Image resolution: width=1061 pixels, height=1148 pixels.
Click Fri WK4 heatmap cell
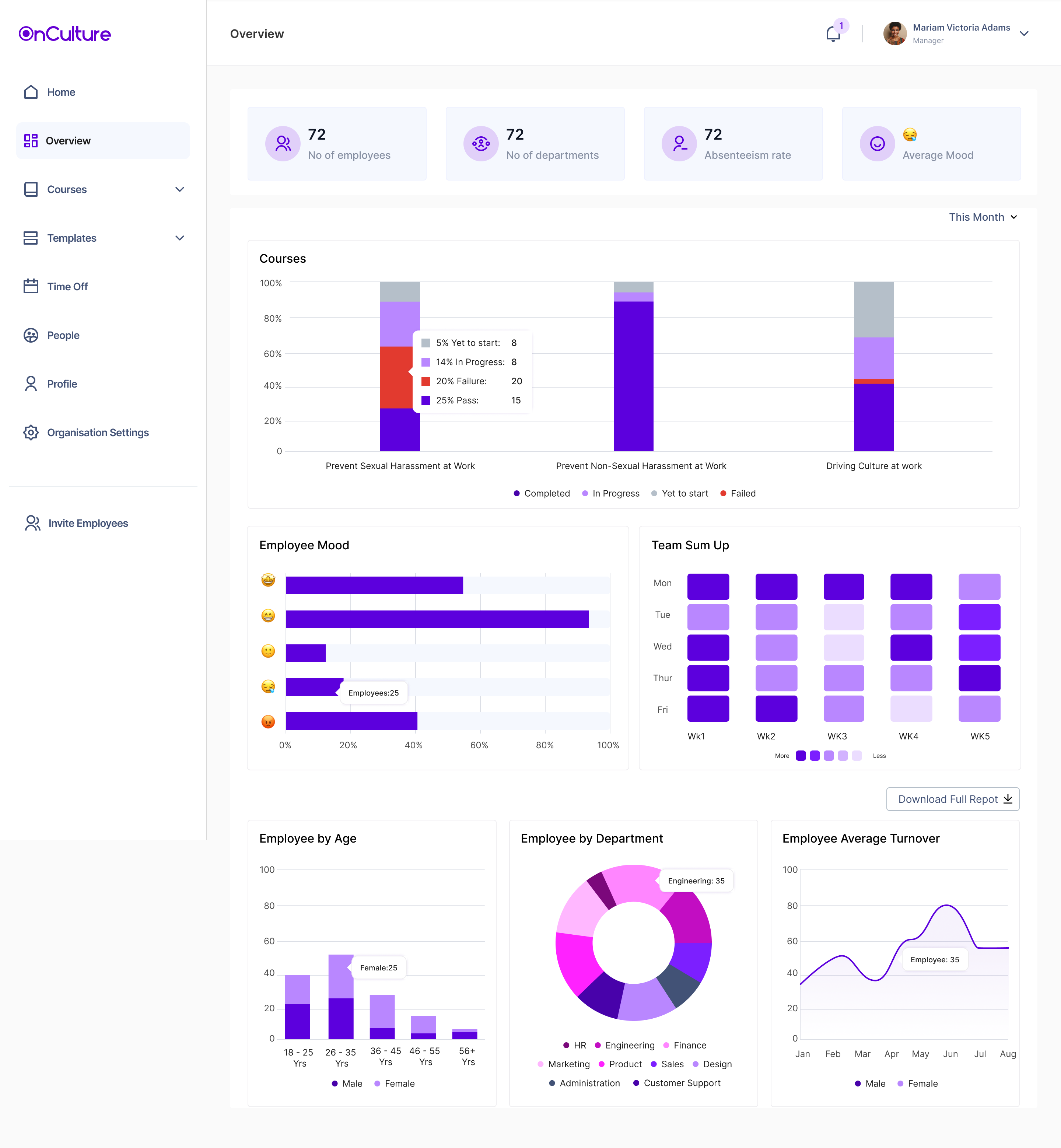tap(911, 709)
